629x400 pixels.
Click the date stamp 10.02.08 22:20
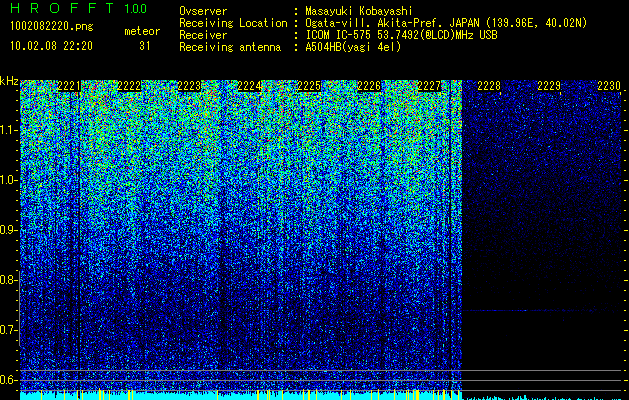click(51, 46)
